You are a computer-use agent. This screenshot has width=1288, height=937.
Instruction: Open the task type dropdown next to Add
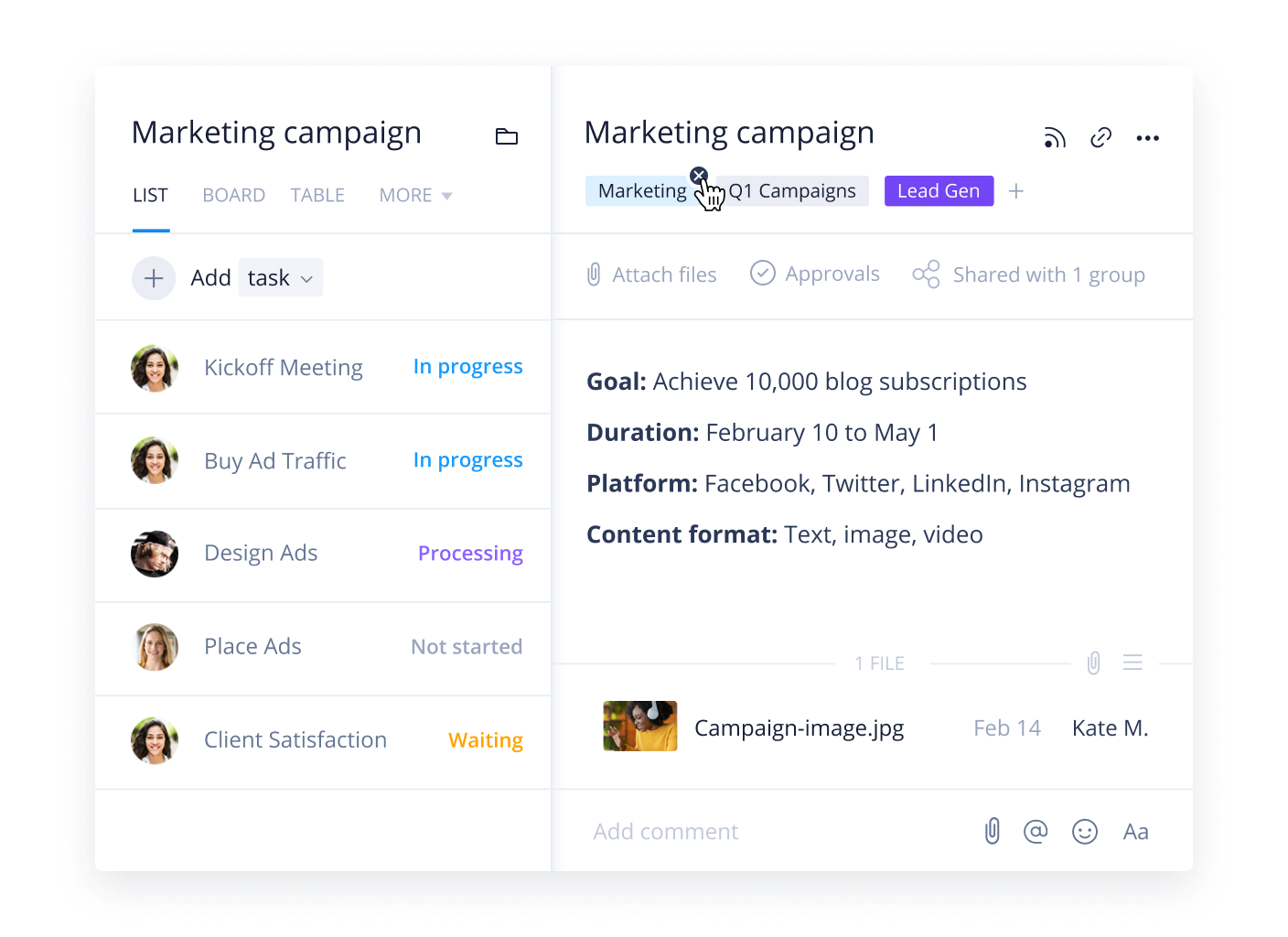pos(281,278)
